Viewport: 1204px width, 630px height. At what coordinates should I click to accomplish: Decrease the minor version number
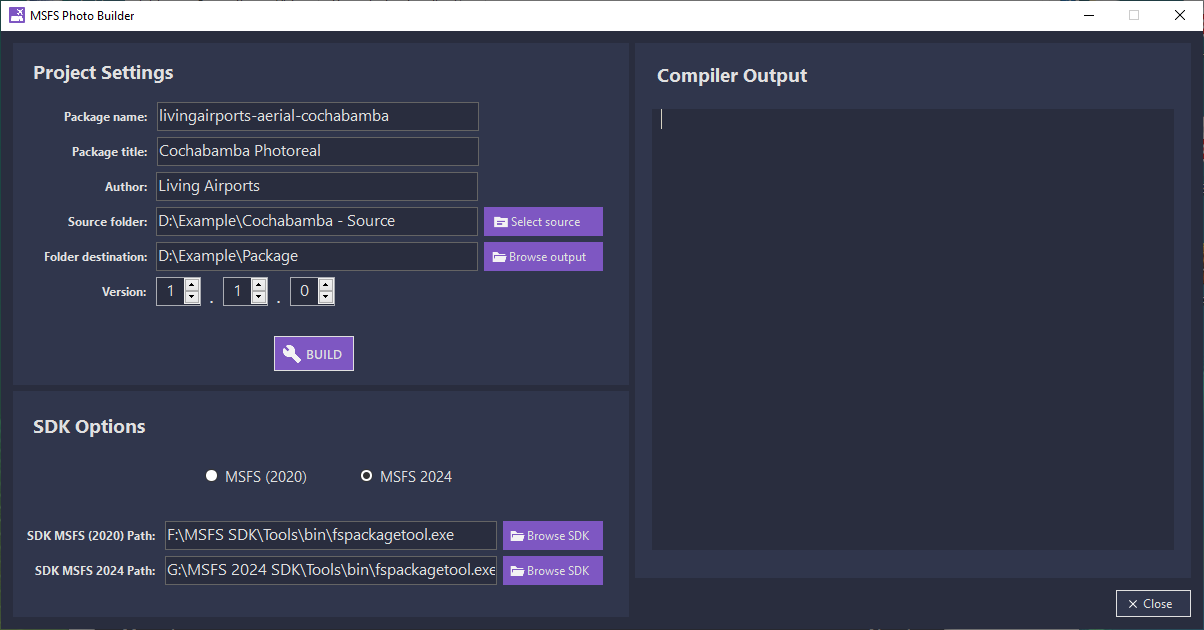[x=259, y=298]
